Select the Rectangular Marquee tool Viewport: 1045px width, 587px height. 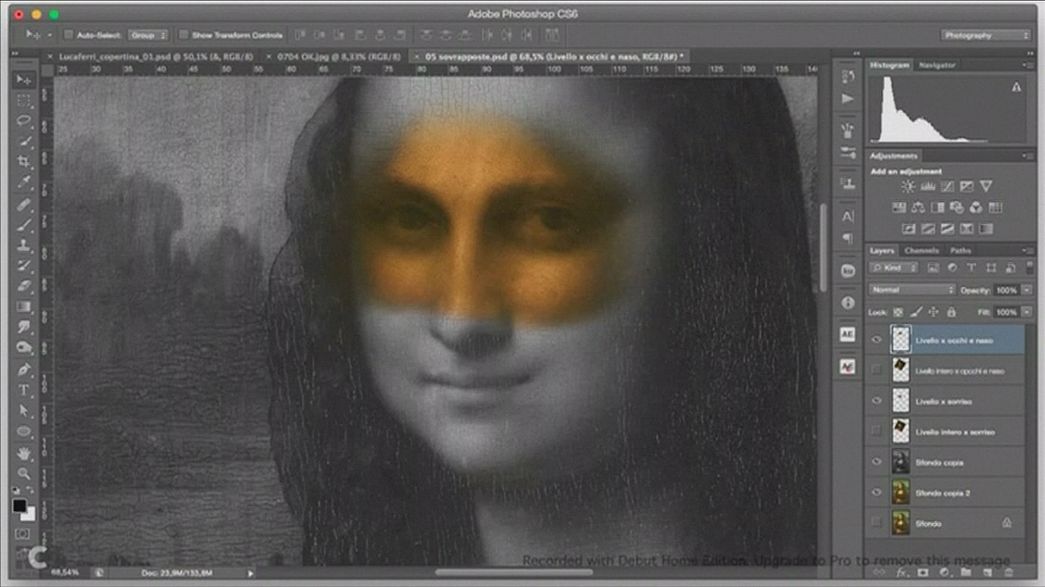coord(24,101)
